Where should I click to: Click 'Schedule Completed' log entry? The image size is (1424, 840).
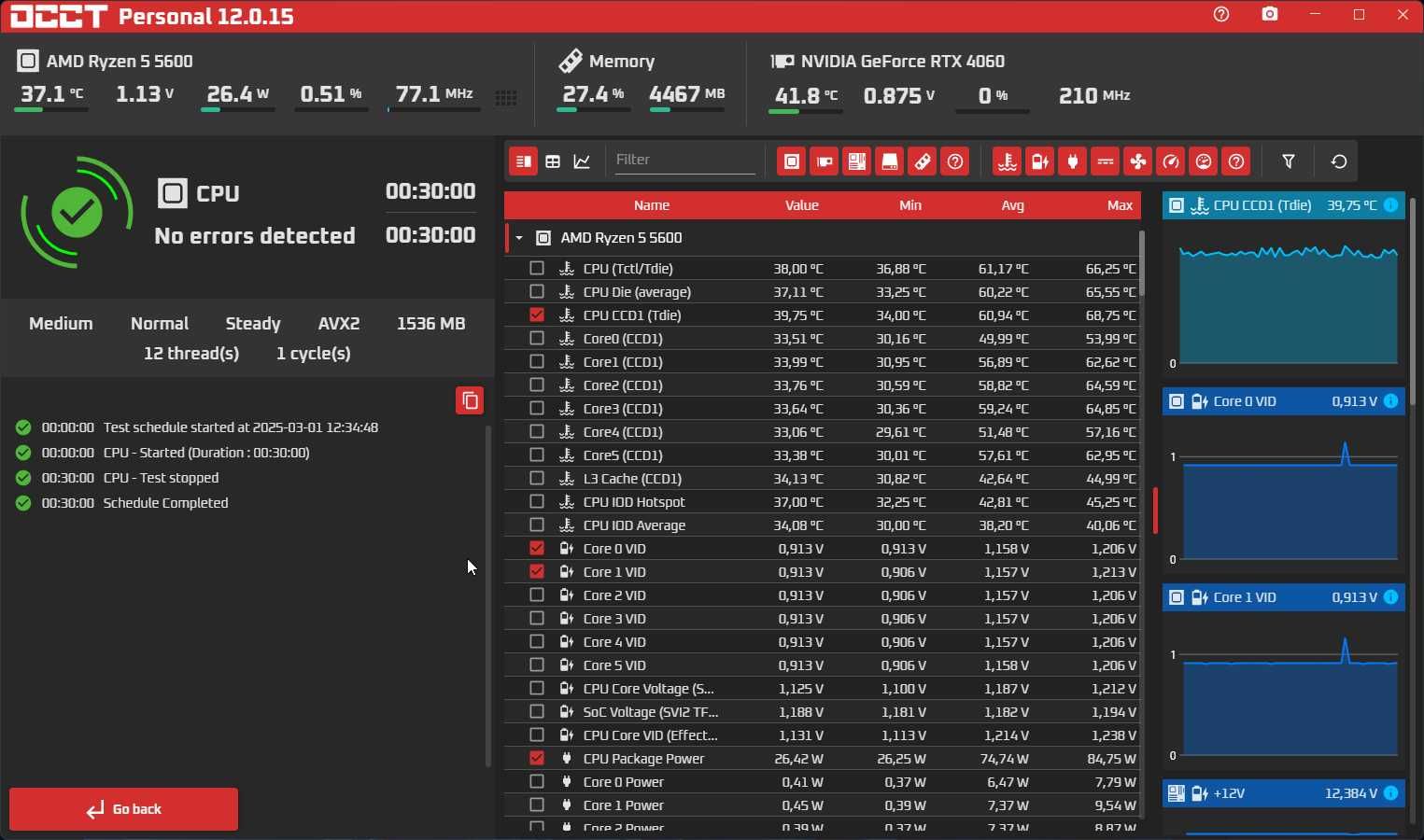165,503
